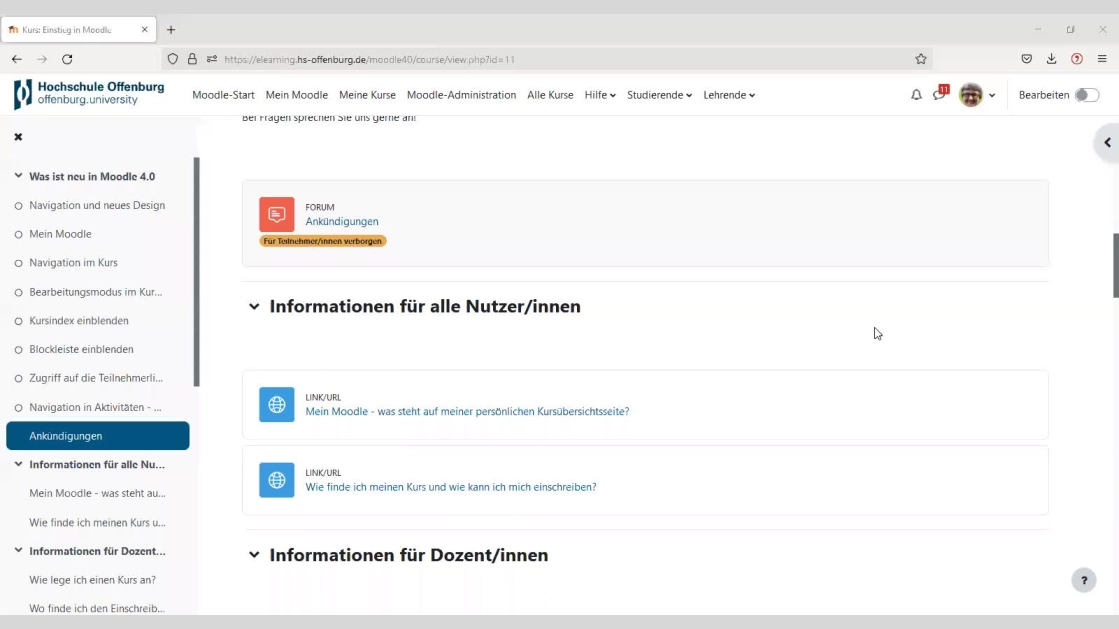Viewport: 1119px width, 629px height.
Task: Open the Firefox application menu
Action: click(1102, 59)
